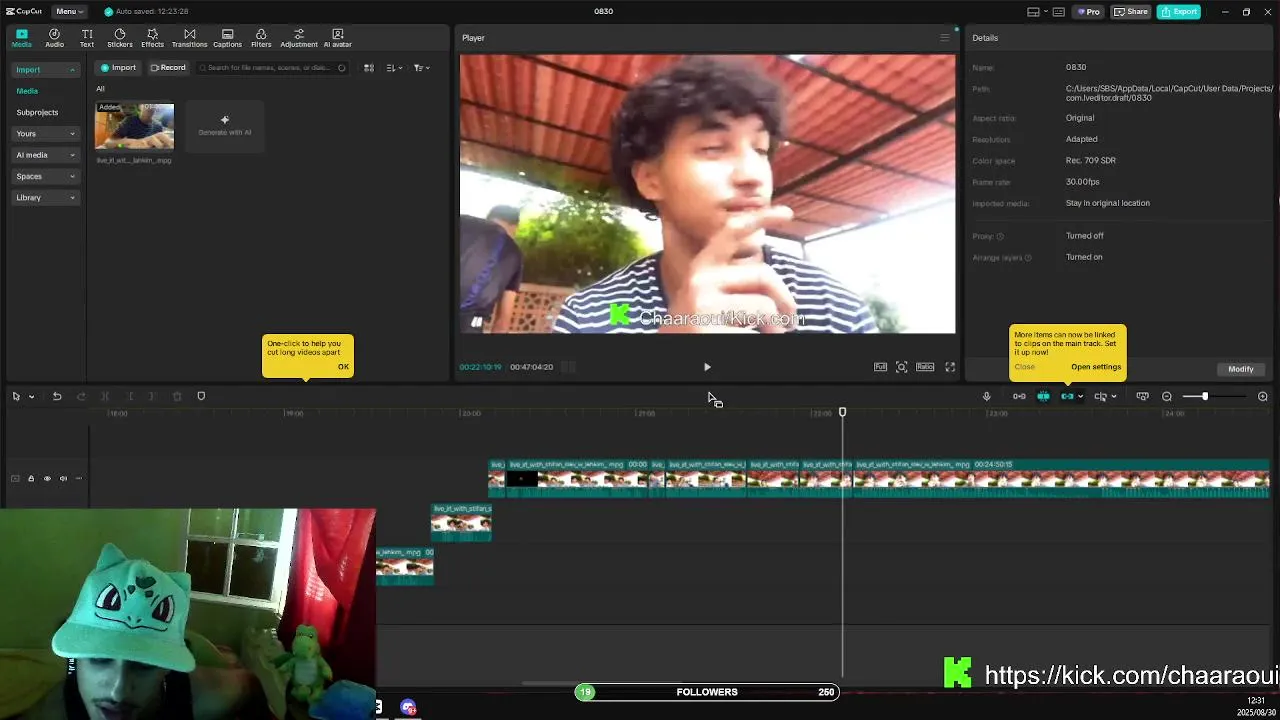The image size is (1280, 720).
Task: Redo the last action
Action: (x=81, y=397)
